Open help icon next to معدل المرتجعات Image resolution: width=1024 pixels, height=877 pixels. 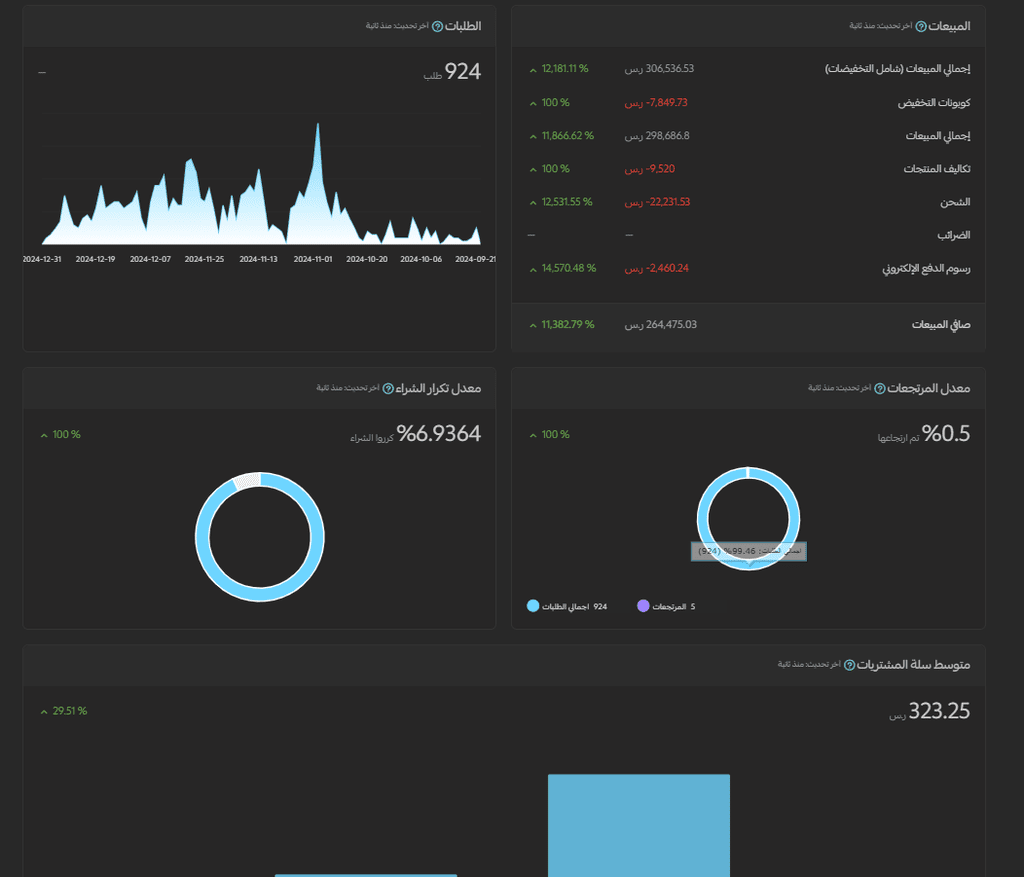click(880, 389)
